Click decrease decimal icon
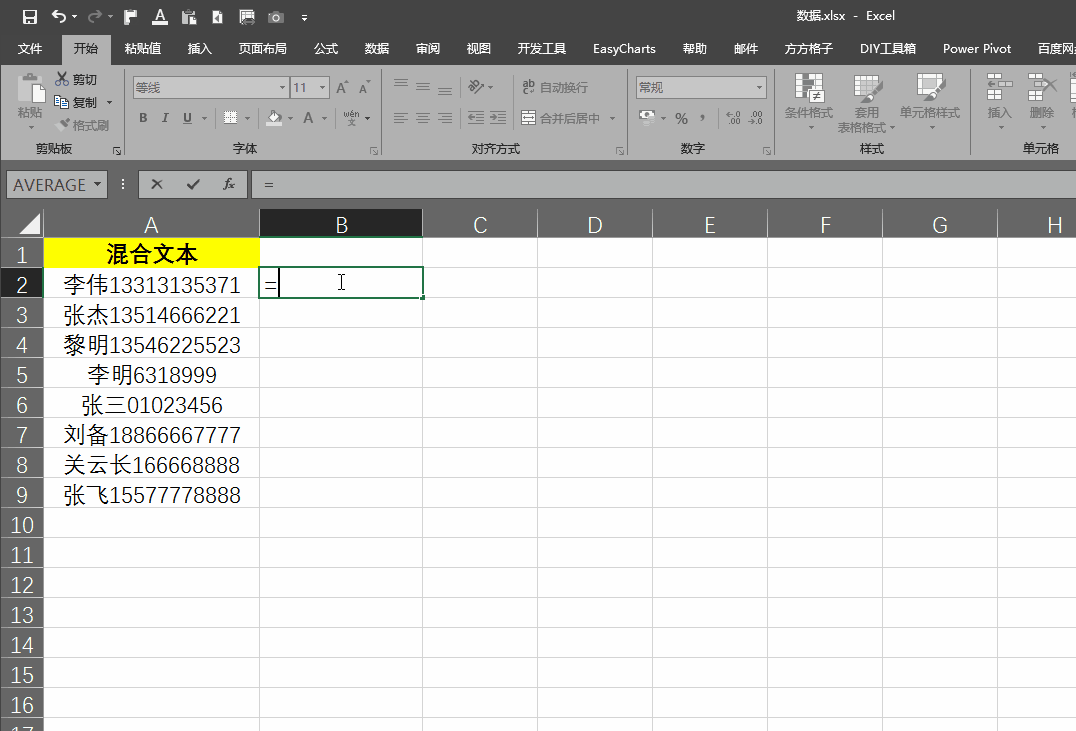Viewport: 1076px width, 731px height. coord(756,118)
